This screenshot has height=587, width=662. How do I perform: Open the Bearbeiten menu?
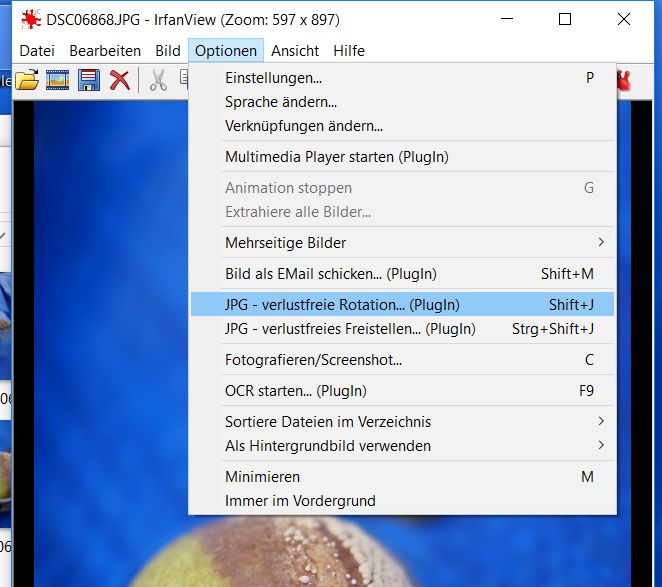105,51
